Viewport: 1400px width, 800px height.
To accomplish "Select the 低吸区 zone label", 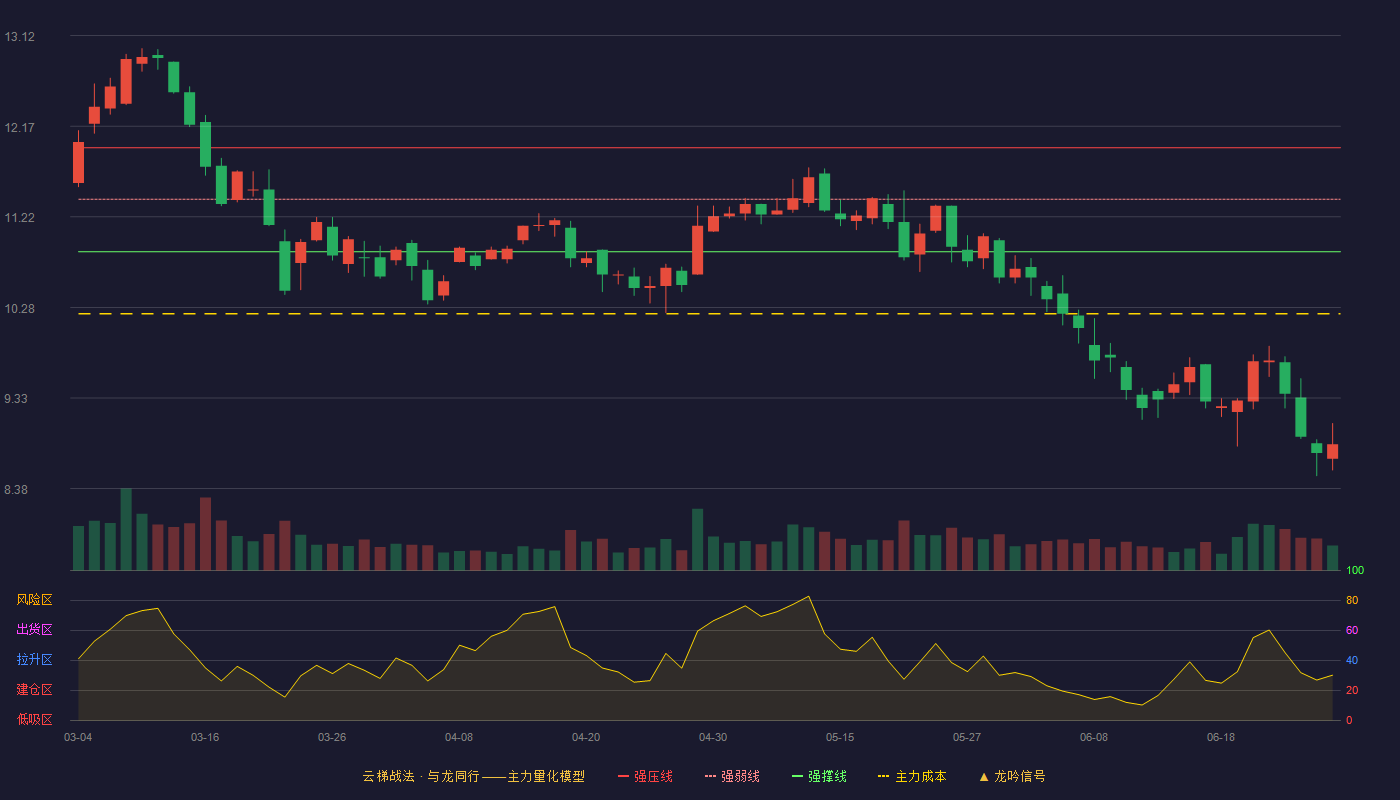I will pyautogui.click(x=34, y=719).
